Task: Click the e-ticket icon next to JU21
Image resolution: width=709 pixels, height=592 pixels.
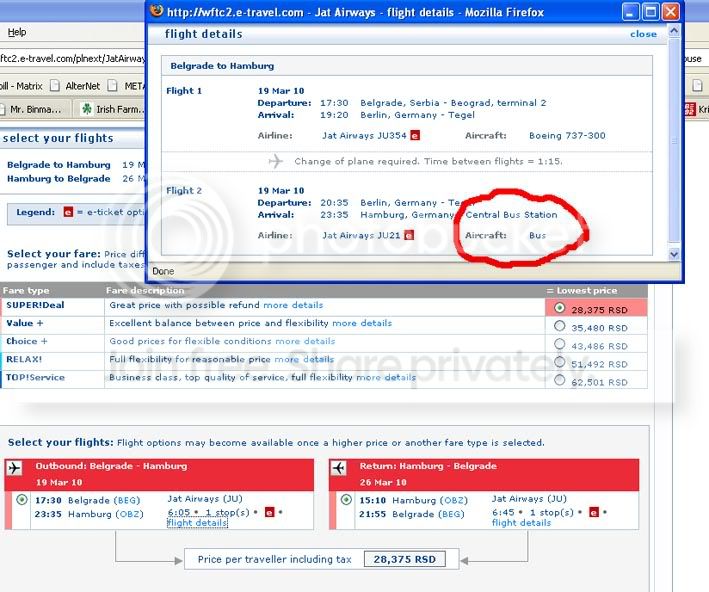Action: click(409, 236)
